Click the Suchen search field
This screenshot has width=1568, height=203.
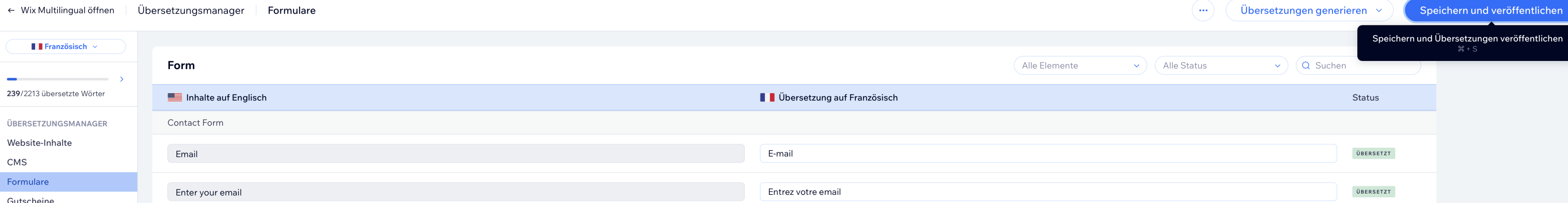tap(1363, 66)
